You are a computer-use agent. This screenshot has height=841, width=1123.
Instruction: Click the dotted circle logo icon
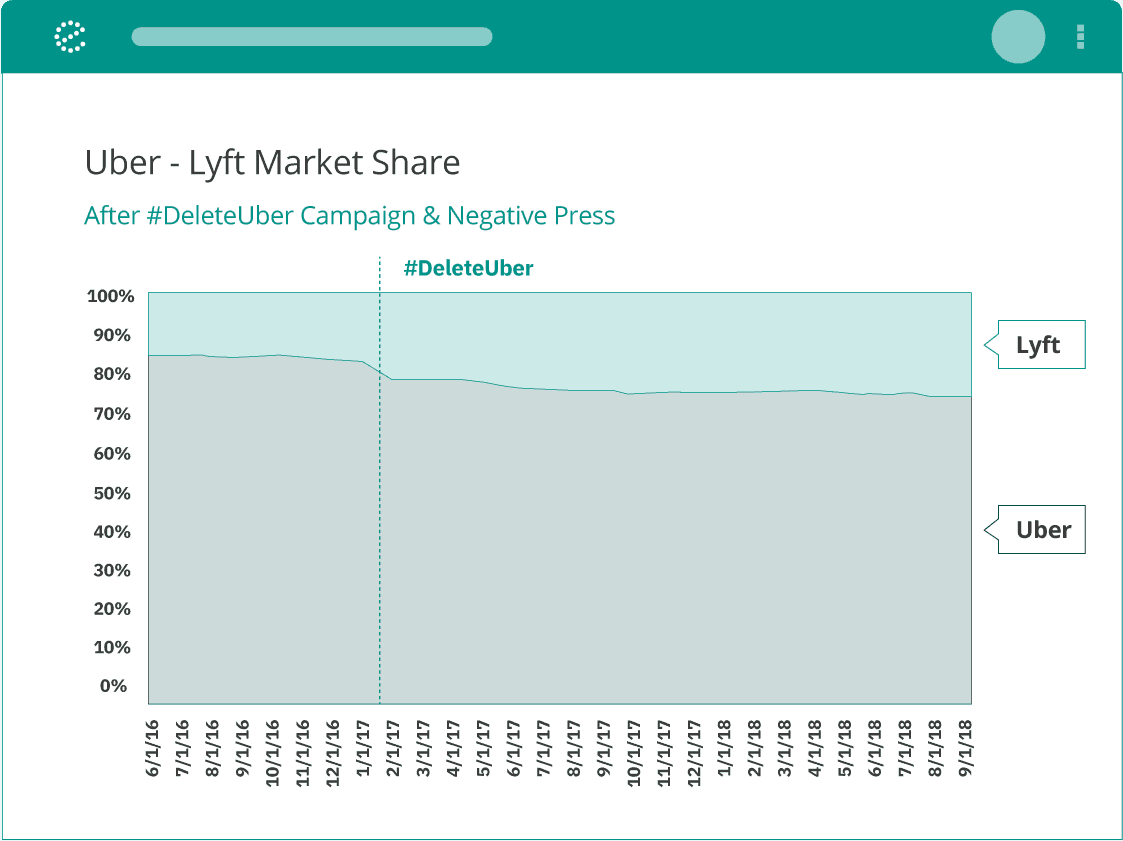point(69,36)
